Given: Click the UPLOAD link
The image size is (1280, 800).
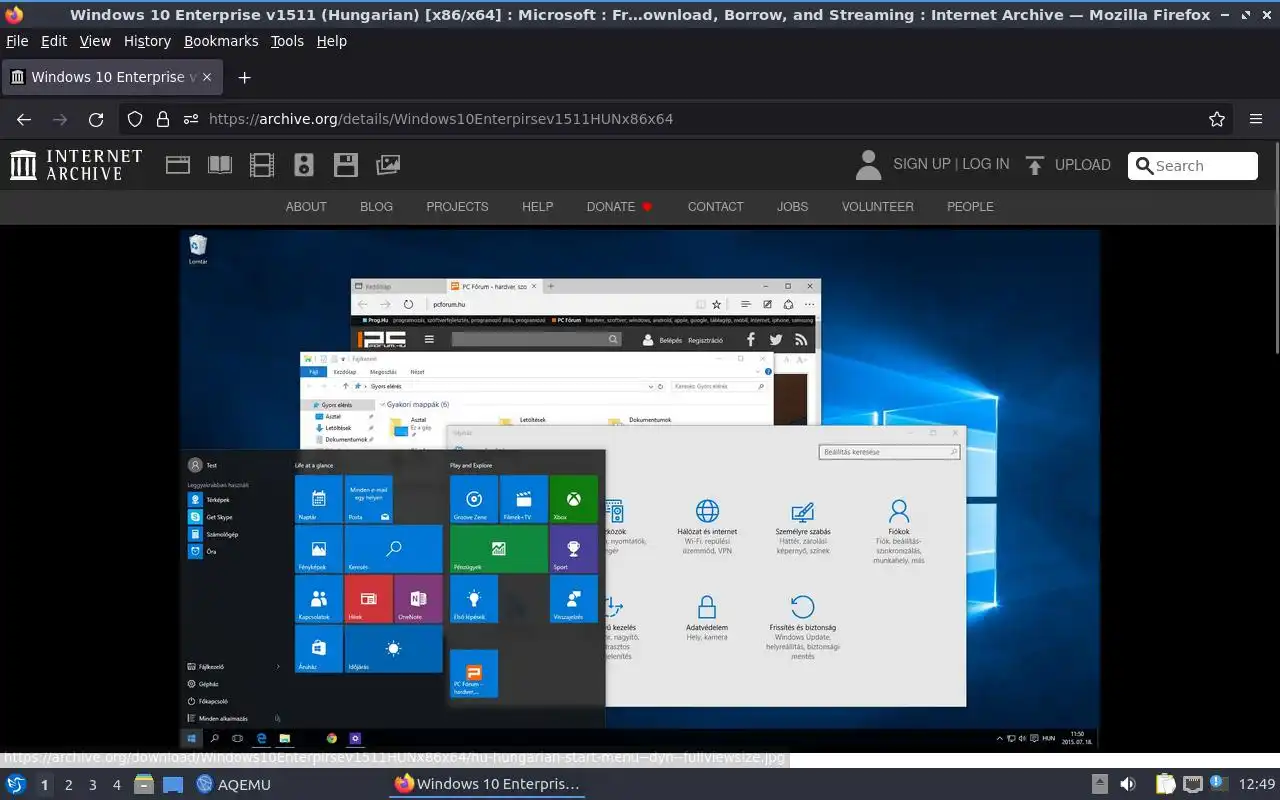Looking at the screenshot, I should [x=1083, y=165].
